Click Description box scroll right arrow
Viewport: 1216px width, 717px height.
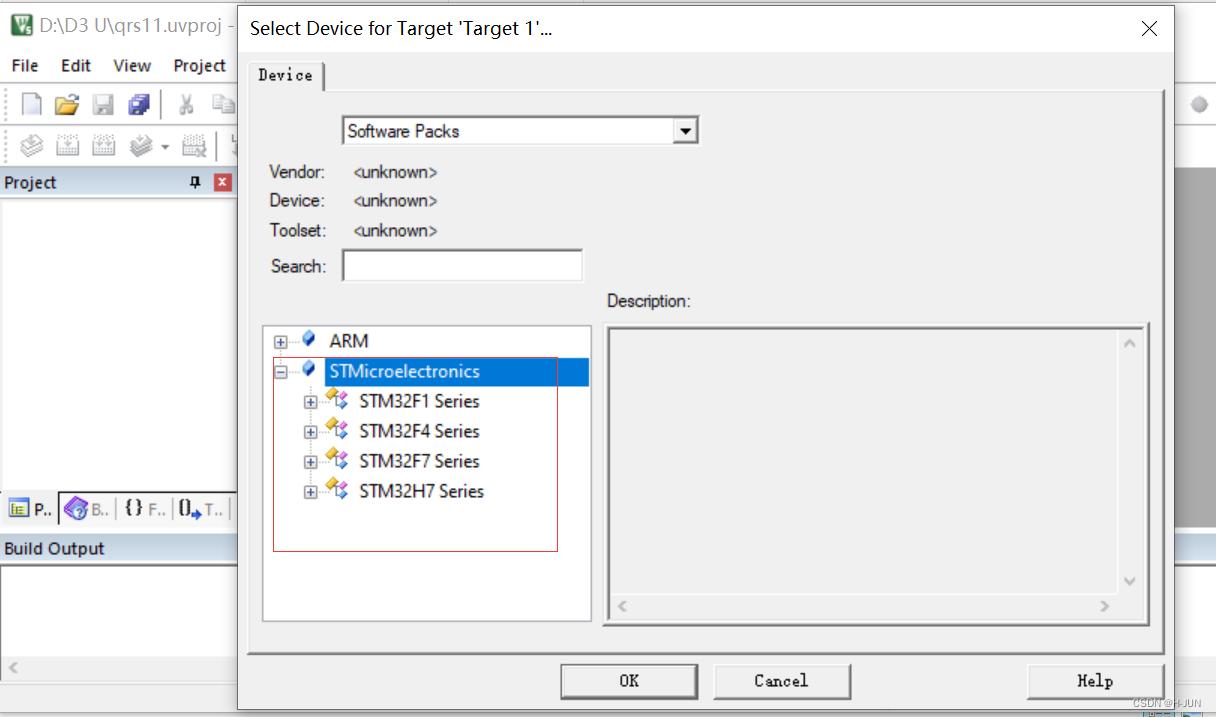click(1105, 606)
